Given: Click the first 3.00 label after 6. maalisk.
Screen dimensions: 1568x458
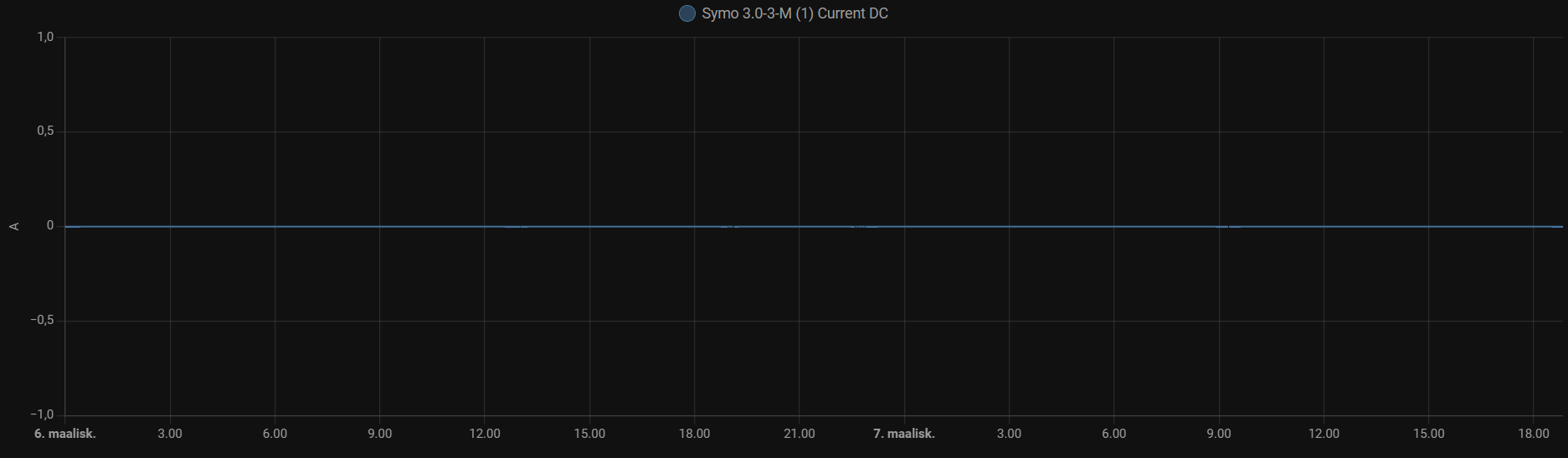Looking at the screenshot, I should pos(170,434).
